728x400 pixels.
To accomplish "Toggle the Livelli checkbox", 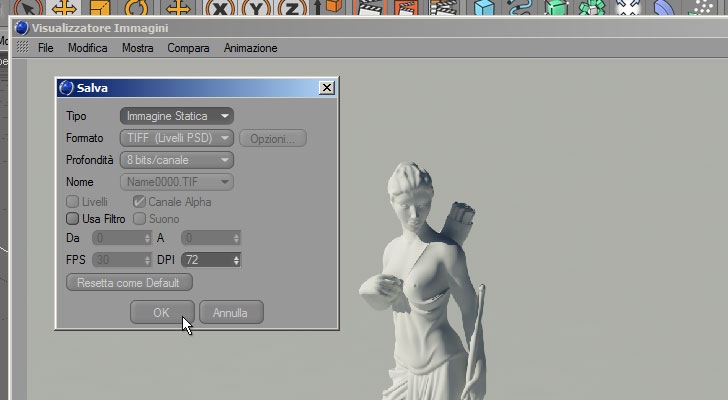I will (72, 202).
